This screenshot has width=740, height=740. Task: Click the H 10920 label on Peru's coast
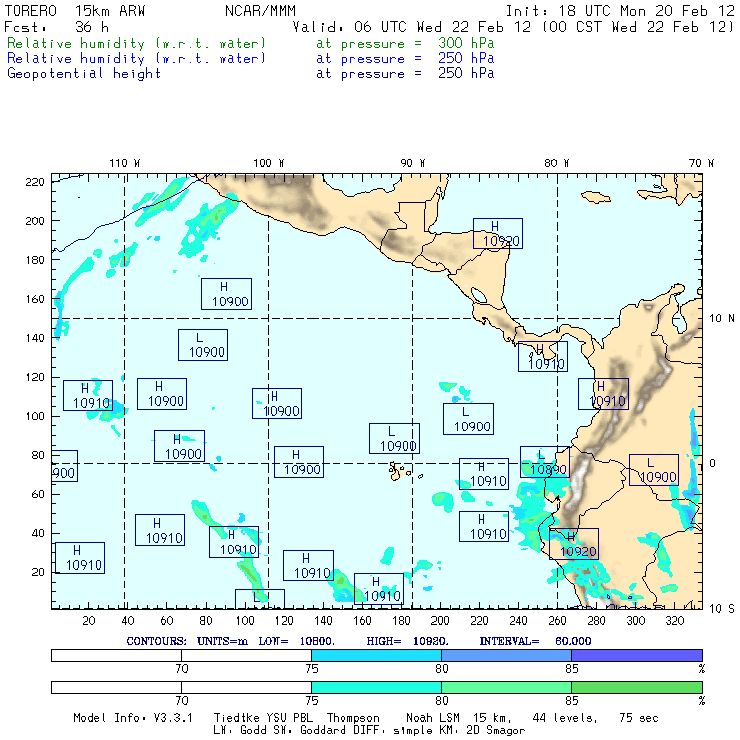(573, 543)
